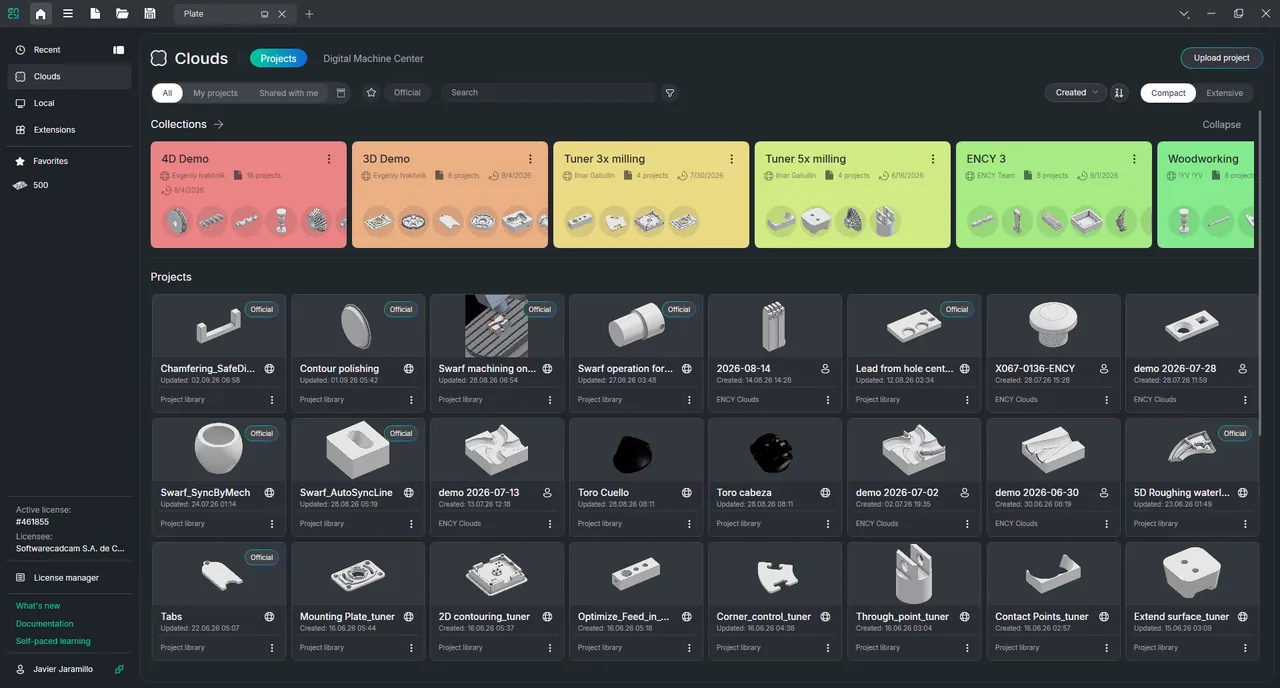This screenshot has width=1280, height=688.
Task: Open the Projects tab
Action: click(x=278, y=59)
